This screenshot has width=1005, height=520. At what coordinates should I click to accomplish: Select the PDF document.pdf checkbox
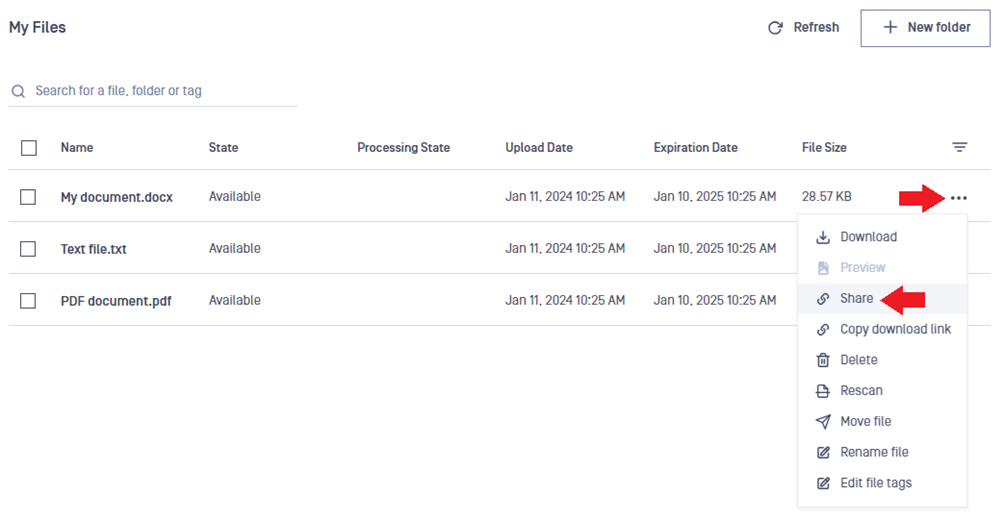click(x=28, y=301)
